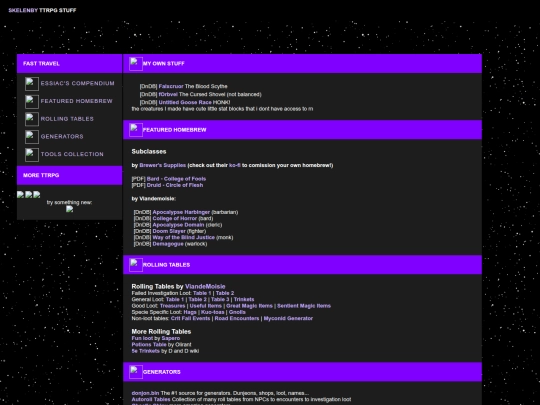Open the Great Magic Items table
This screenshot has height=405, width=540.
pos(249,306)
